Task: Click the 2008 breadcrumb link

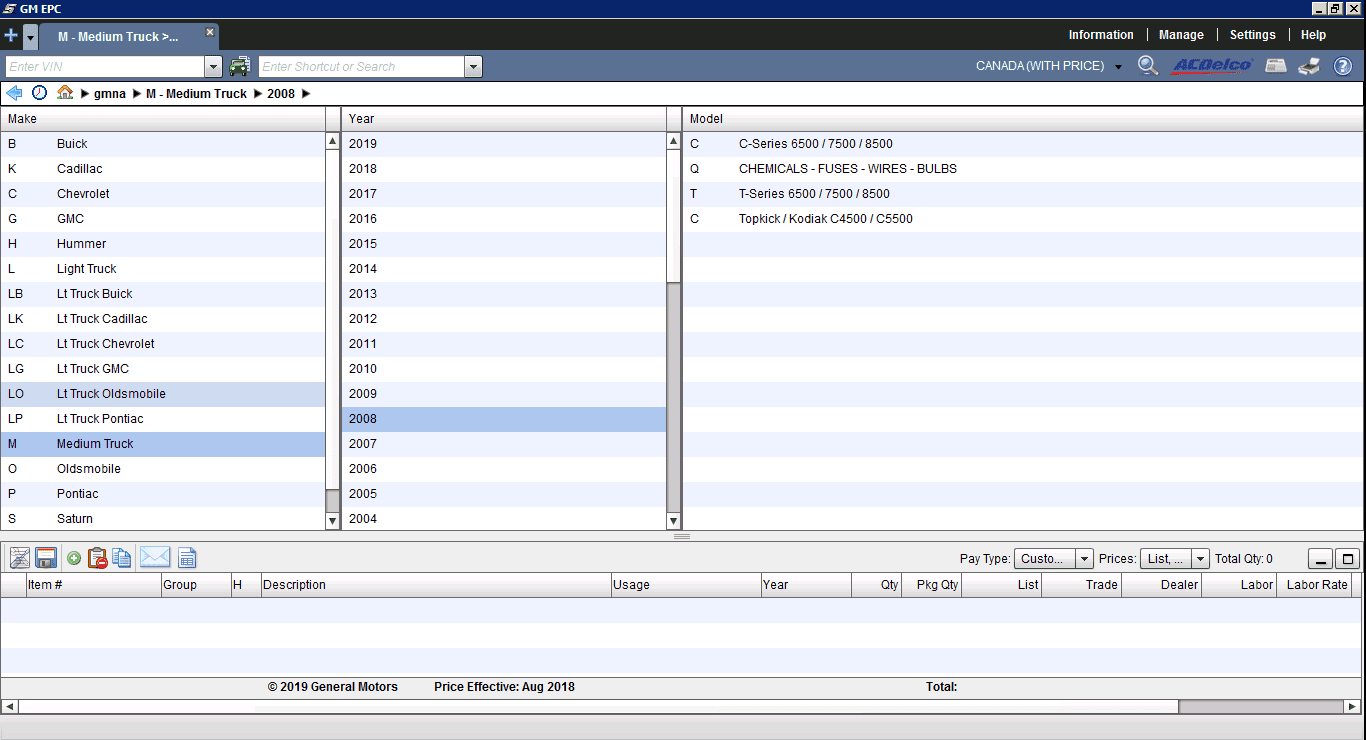Action: coord(281,94)
